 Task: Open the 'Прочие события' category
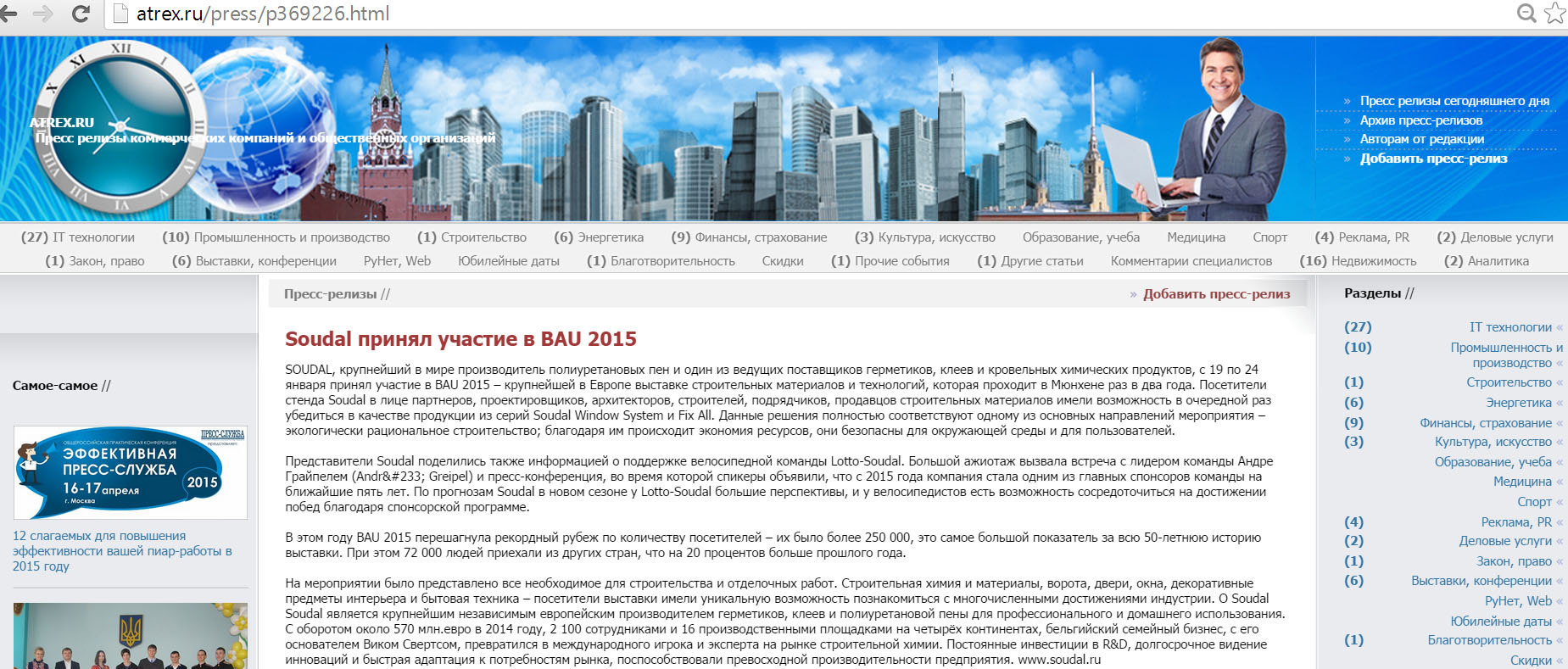(902, 261)
